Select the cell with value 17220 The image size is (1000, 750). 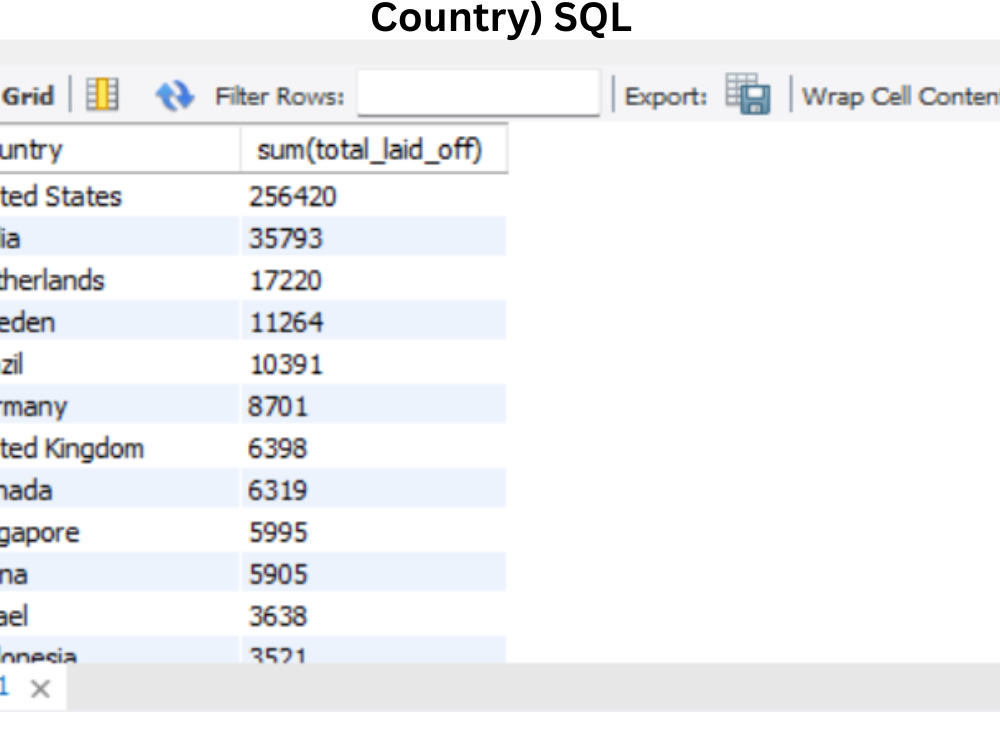point(374,280)
